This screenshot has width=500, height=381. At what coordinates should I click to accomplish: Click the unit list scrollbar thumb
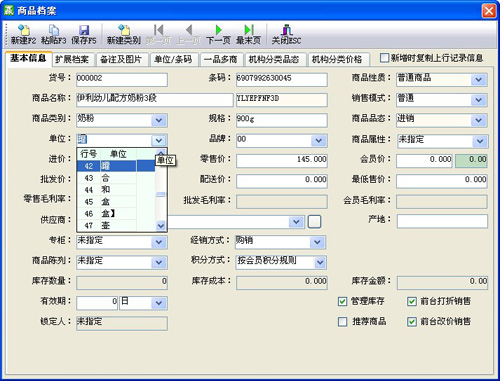[161, 194]
